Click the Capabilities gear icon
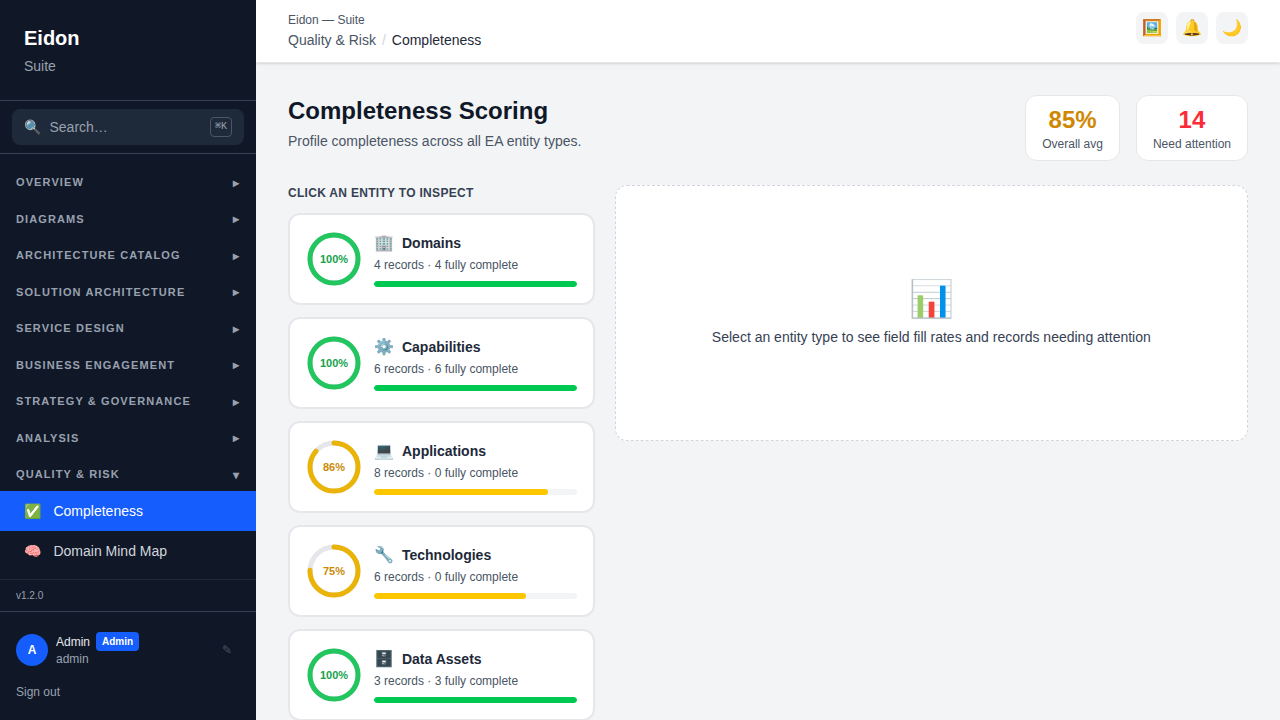The image size is (1280, 720). pos(384,347)
